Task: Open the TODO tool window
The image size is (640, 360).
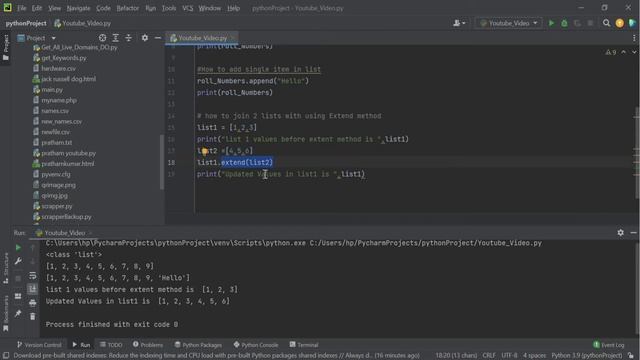Action: [x=111, y=345]
